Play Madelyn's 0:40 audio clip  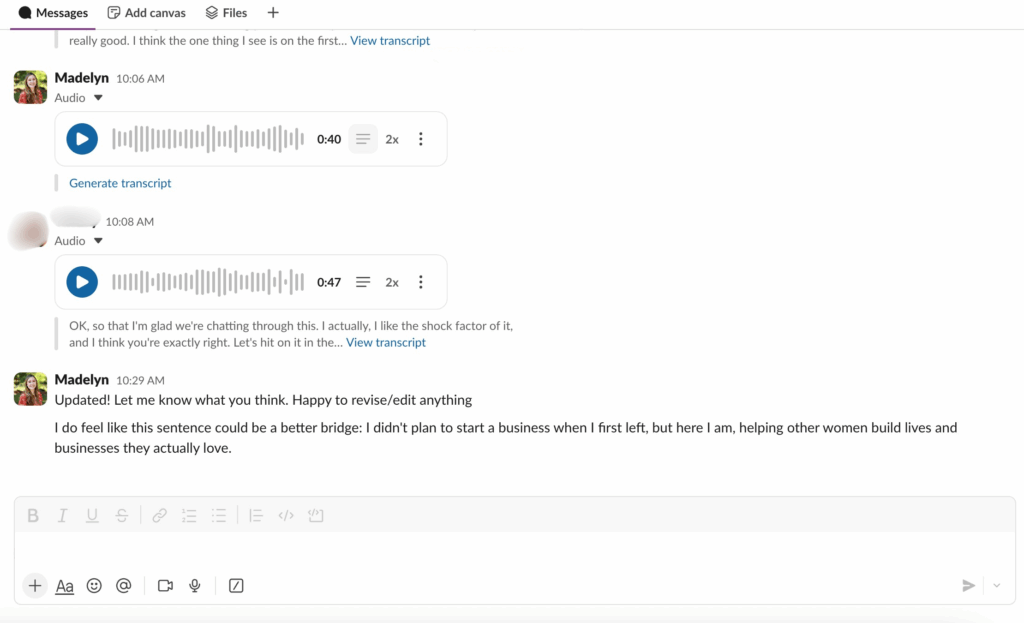[81, 138]
